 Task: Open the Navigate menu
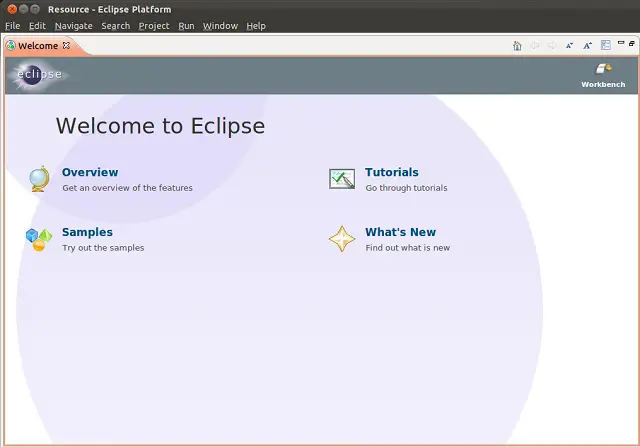click(x=73, y=26)
